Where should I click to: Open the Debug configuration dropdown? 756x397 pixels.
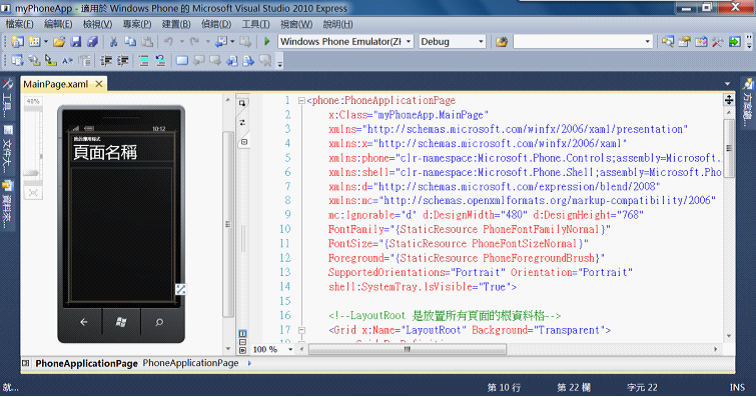click(x=481, y=42)
